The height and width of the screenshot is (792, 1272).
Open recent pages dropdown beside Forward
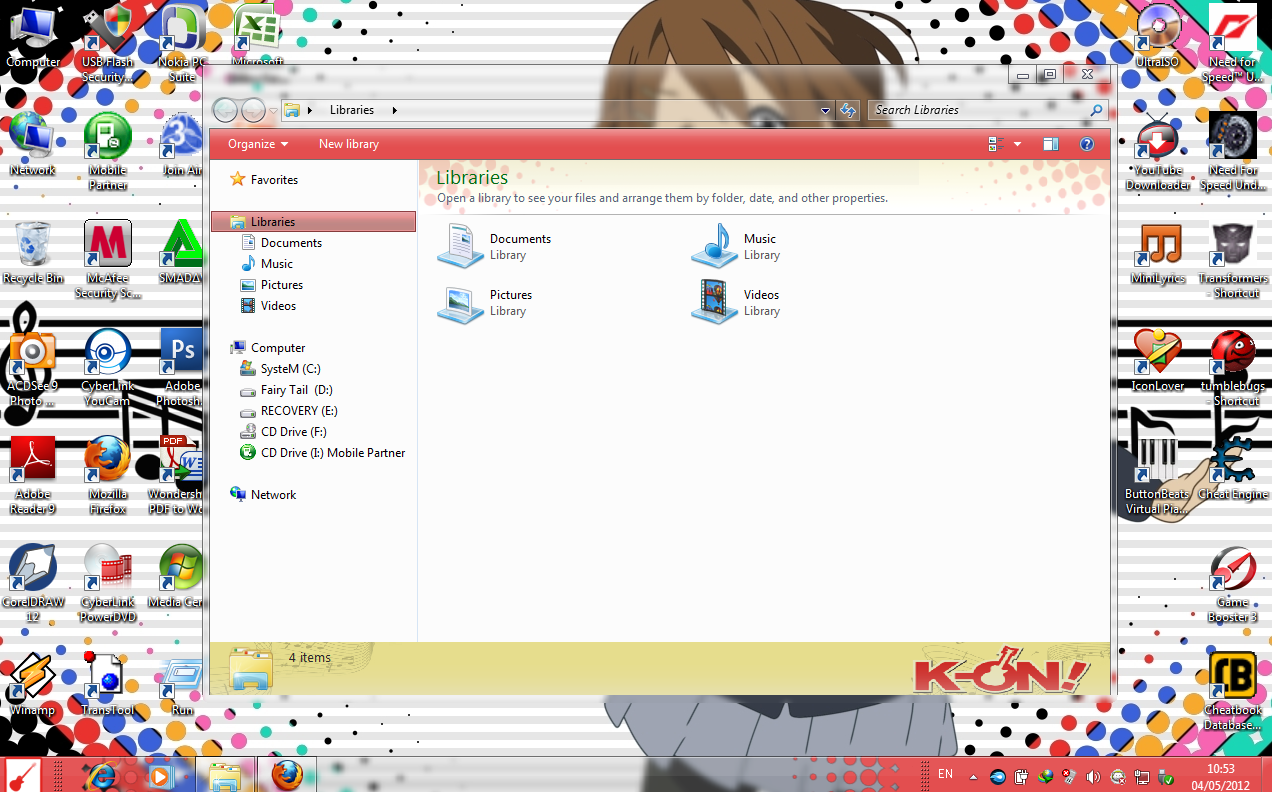pos(273,110)
